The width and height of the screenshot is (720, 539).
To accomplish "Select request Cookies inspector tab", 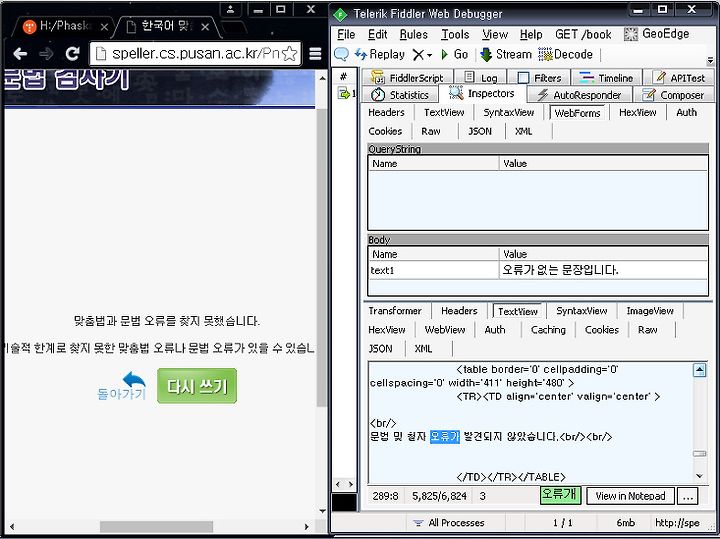I will pyautogui.click(x=385, y=131).
